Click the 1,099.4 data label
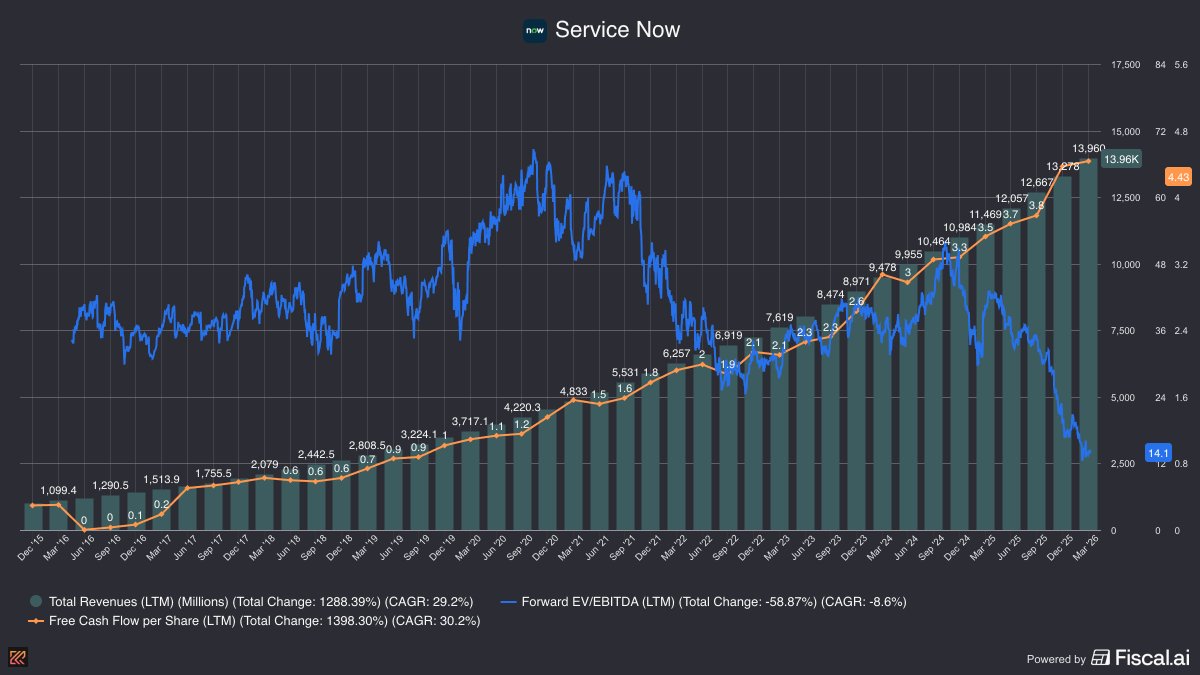The image size is (1200, 675). coord(60,490)
